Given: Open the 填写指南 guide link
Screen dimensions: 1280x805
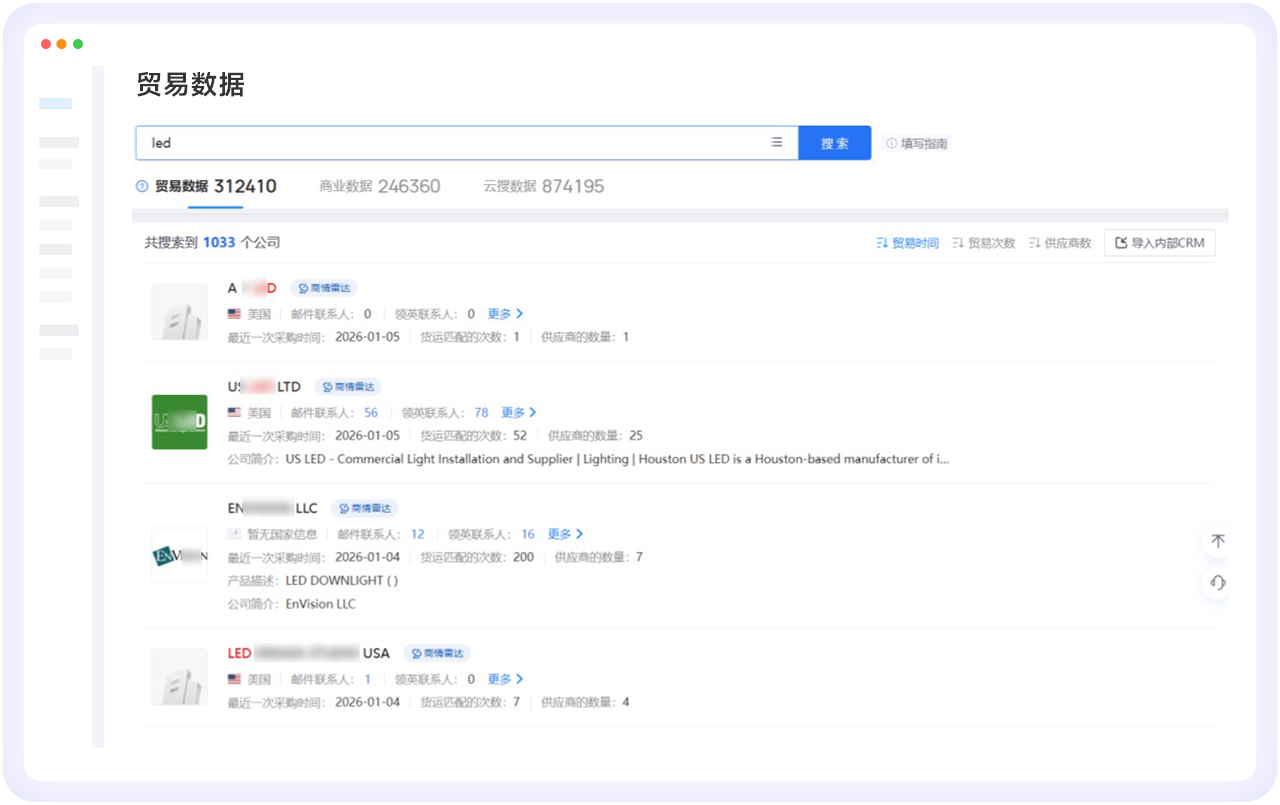Looking at the screenshot, I should pos(917,144).
